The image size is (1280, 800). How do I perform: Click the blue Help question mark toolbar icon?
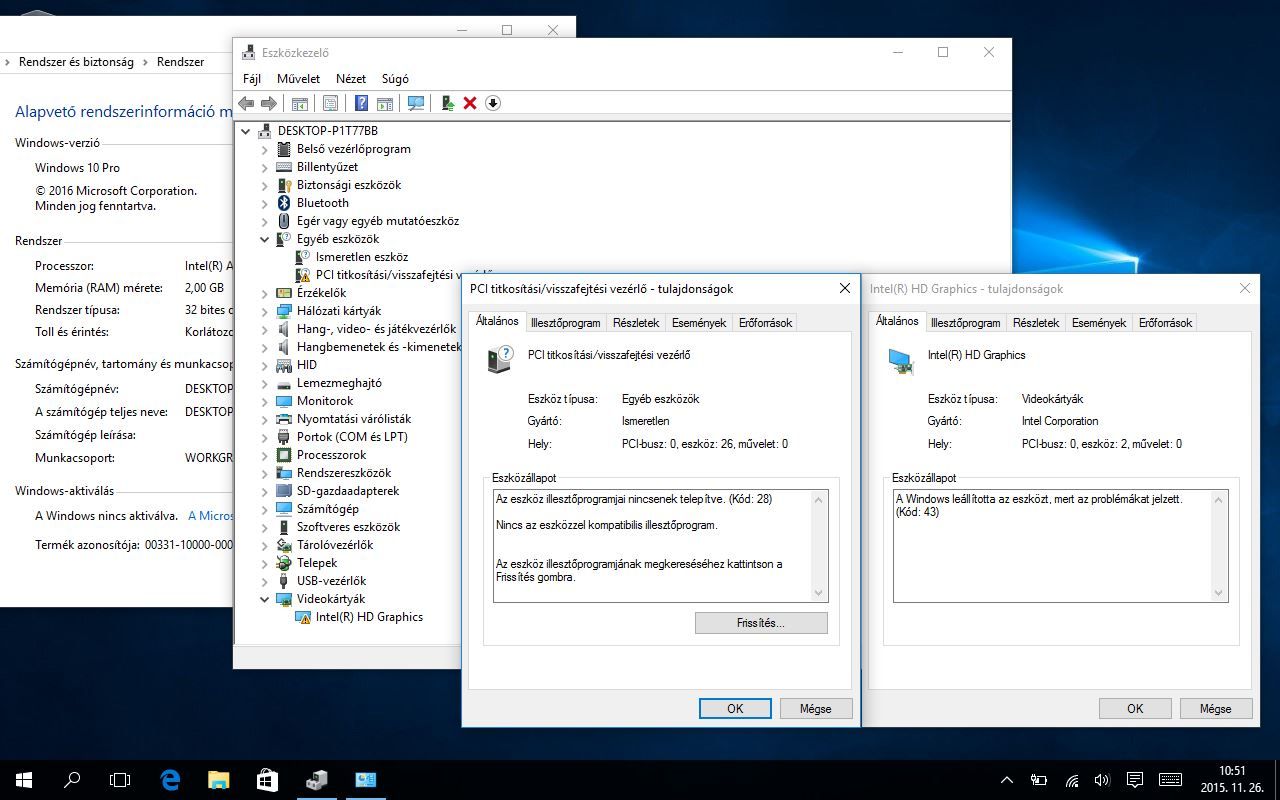point(361,103)
